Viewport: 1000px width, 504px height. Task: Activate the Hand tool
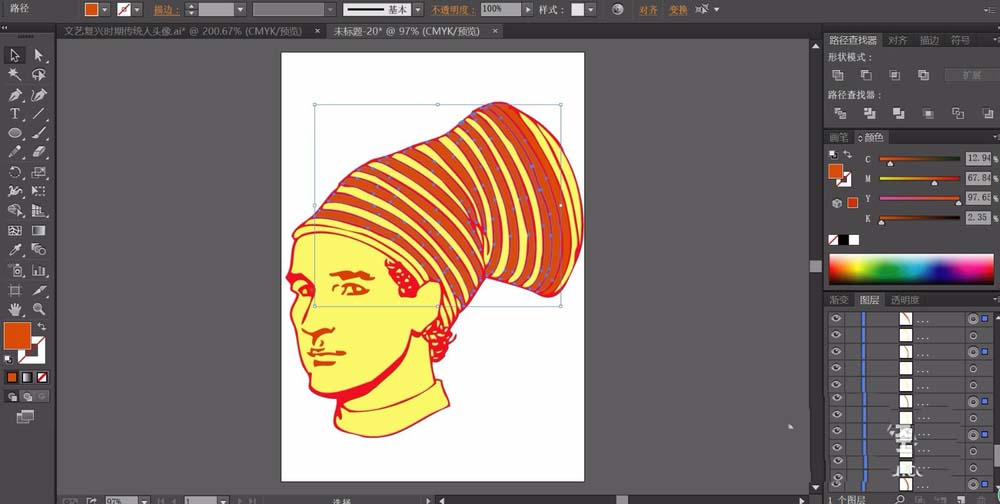point(15,309)
